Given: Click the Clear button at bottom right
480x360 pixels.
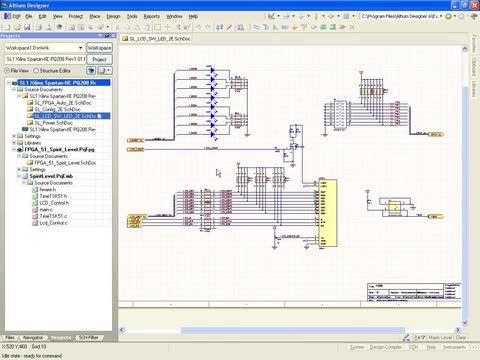Looking at the screenshot, I should click(x=461, y=338).
